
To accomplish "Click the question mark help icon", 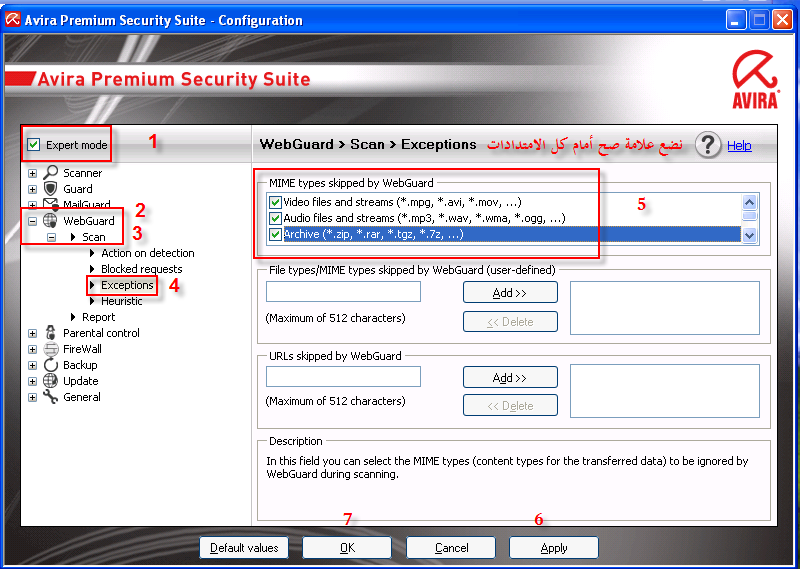I will tap(708, 145).
